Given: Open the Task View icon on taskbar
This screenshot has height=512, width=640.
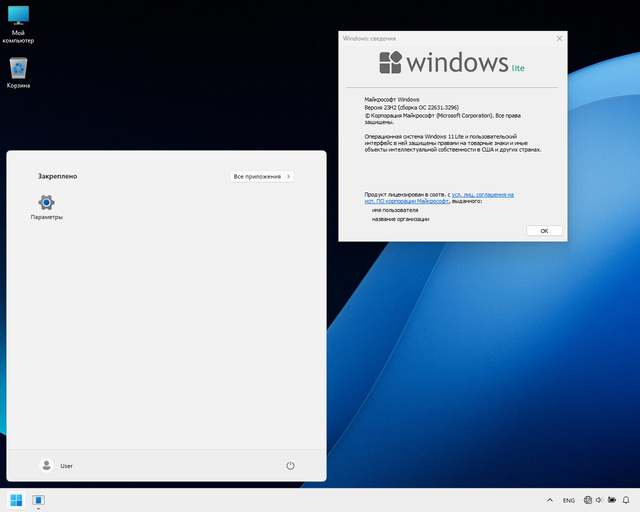Looking at the screenshot, I should pos(38,500).
